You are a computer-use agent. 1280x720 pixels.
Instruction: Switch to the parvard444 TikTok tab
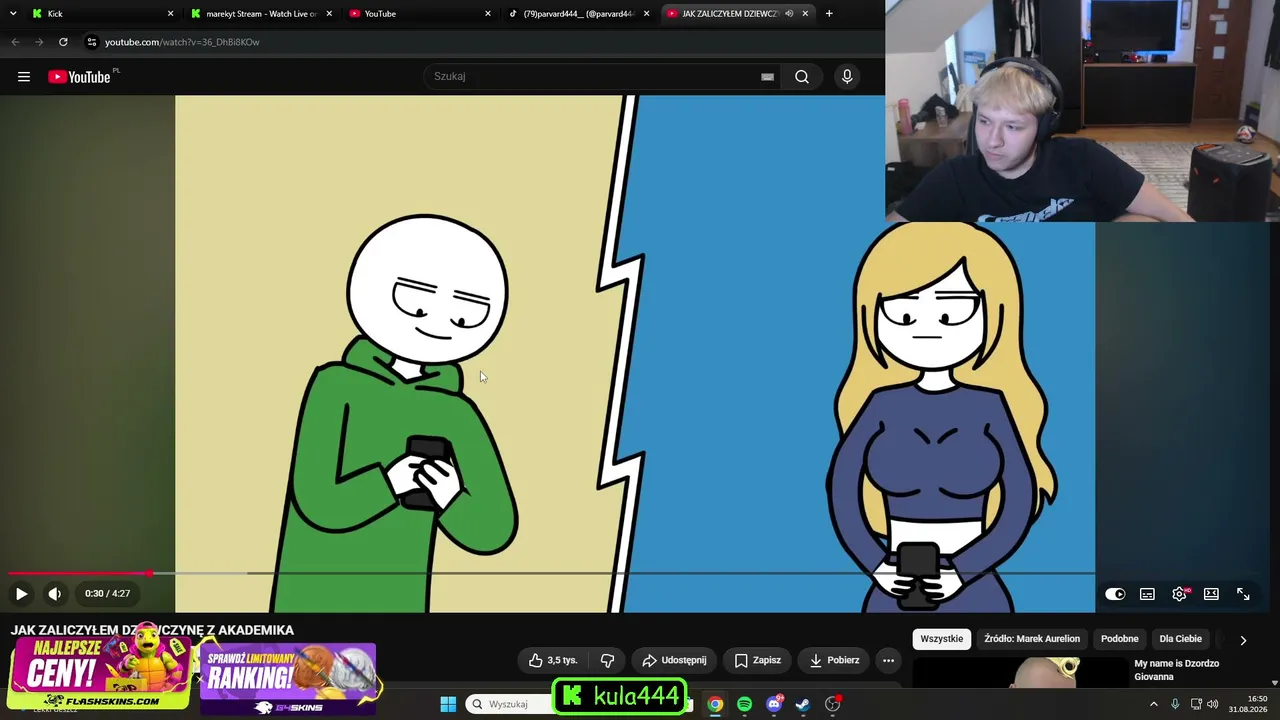(579, 14)
